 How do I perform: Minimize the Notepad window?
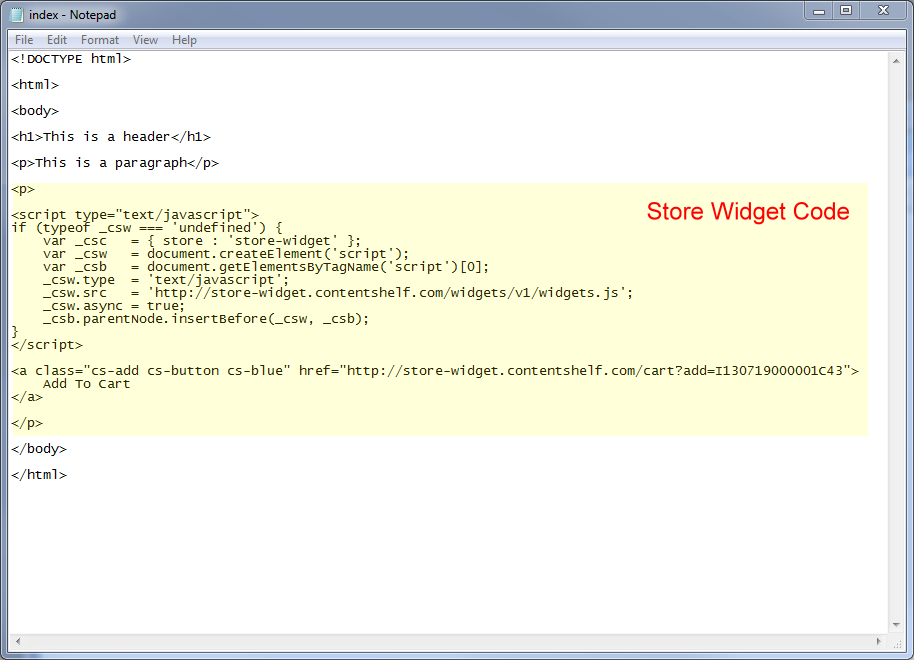click(819, 10)
